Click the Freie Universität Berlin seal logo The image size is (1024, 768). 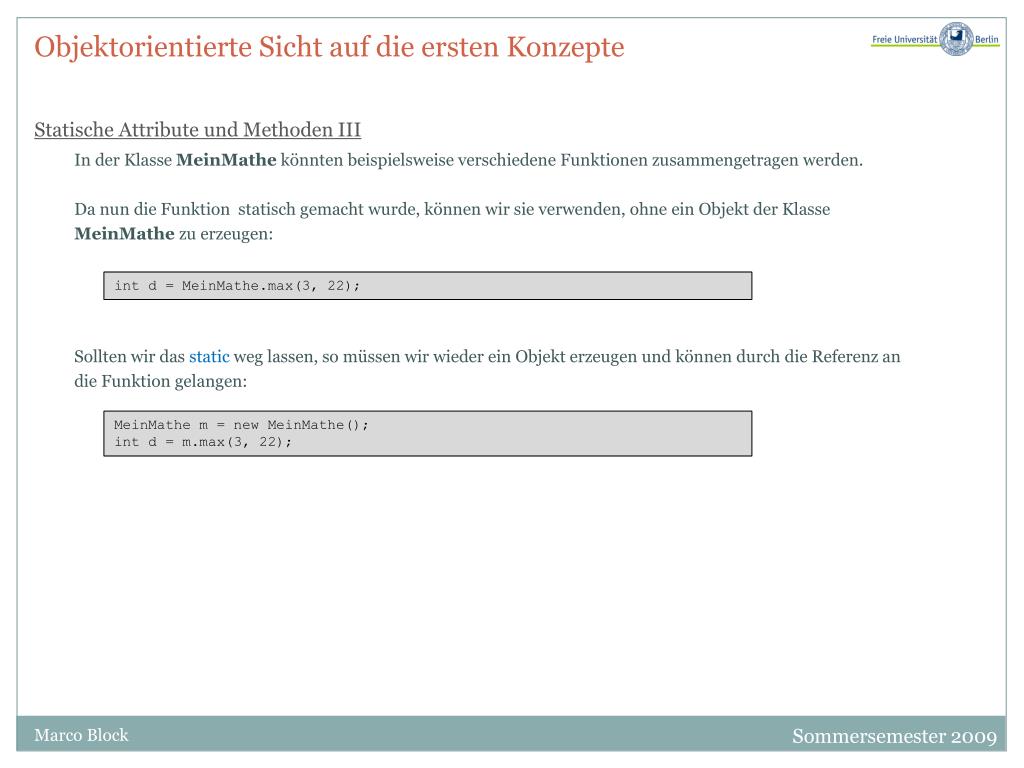tap(956, 39)
